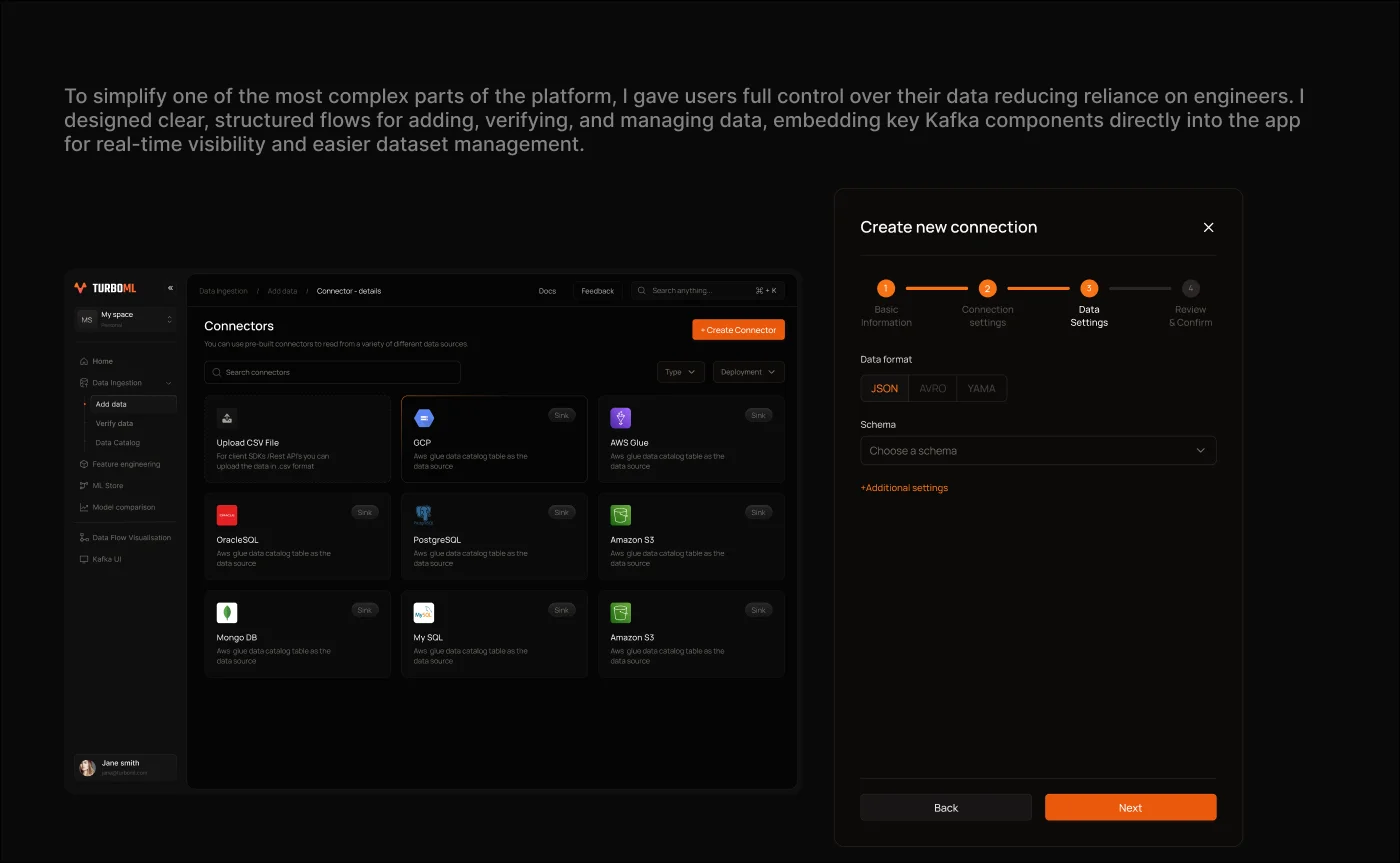Click the ML Store sidebar icon
Image resolution: width=1400 pixels, height=863 pixels.
tap(84, 486)
